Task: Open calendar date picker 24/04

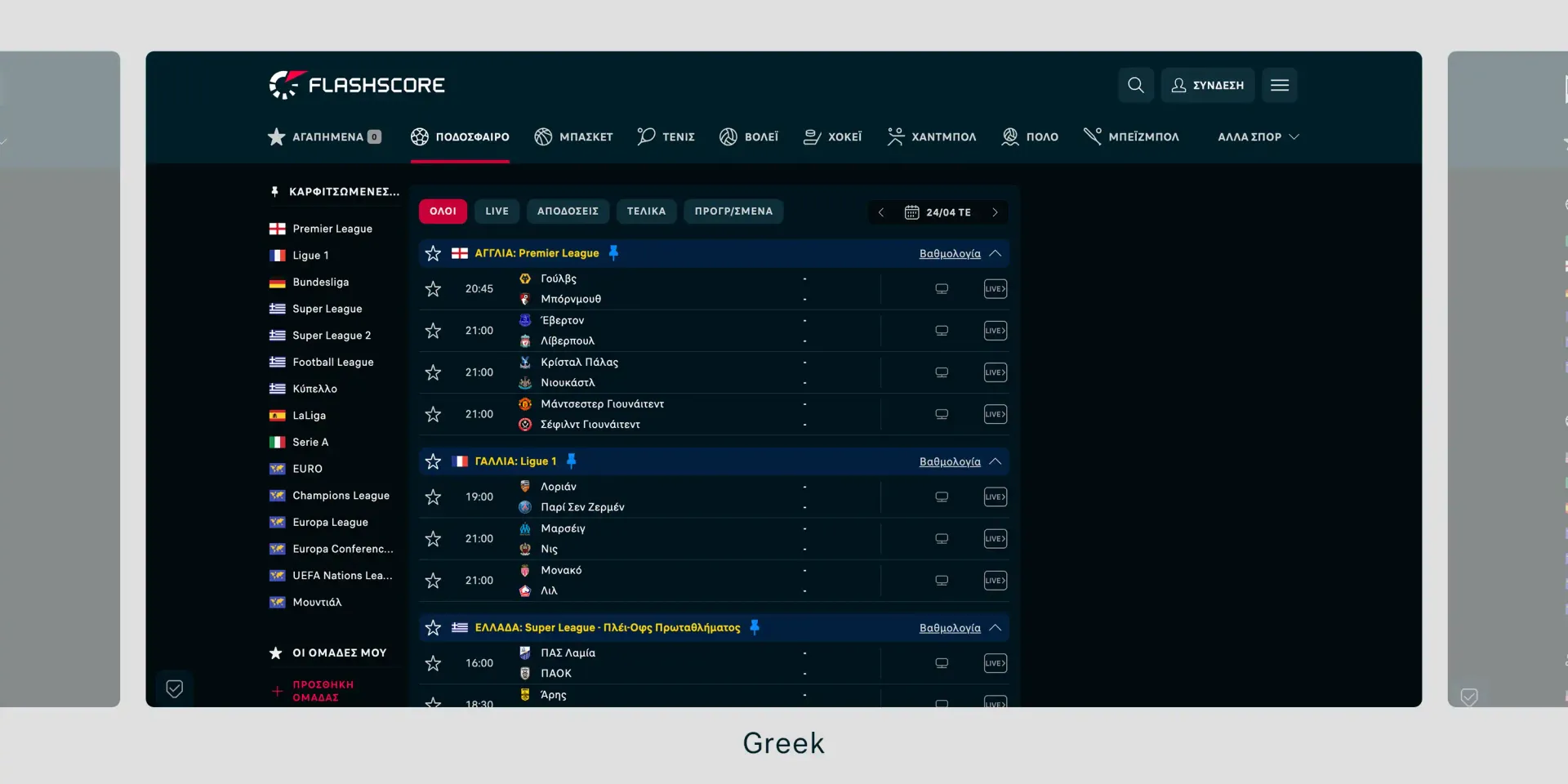Action: point(938,212)
